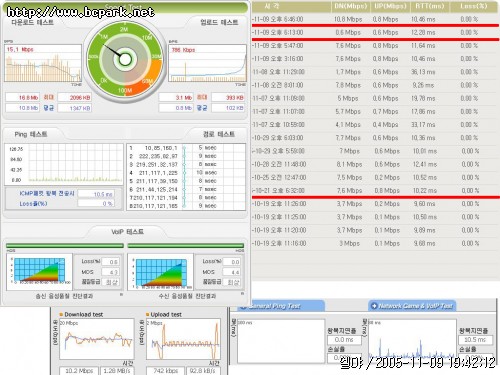500x375 pixels.
Task: Select the Ping 테스트 tab
Action: 31,134
